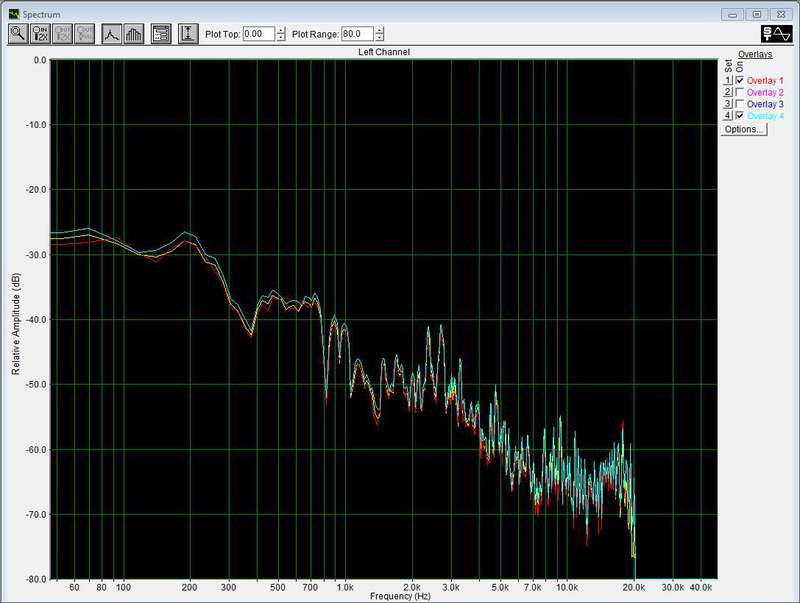Click the grayed-out zoom out 2X icon
Image resolution: width=800 pixels, height=603 pixels.
click(x=63, y=34)
